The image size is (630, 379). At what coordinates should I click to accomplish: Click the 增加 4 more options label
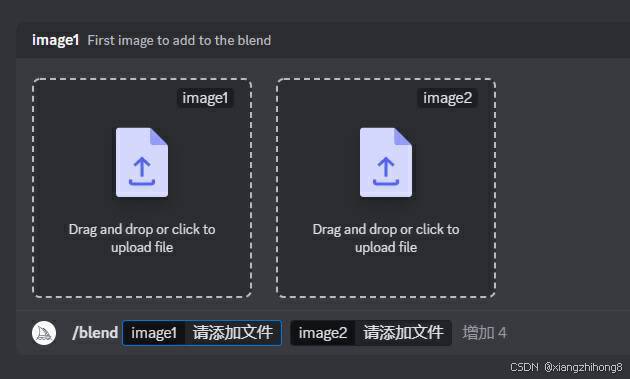pos(485,333)
